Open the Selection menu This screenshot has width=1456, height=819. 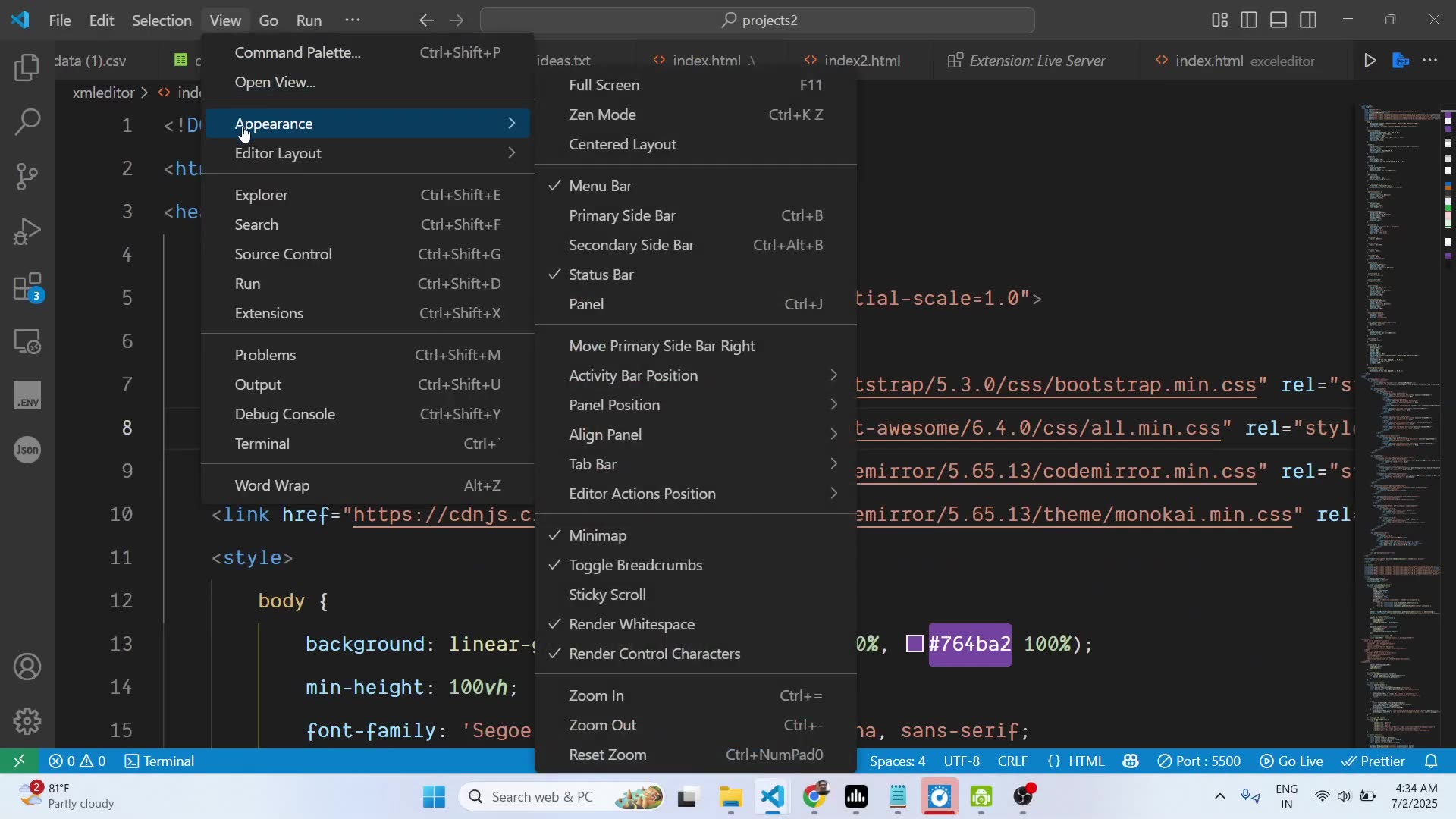point(162,20)
